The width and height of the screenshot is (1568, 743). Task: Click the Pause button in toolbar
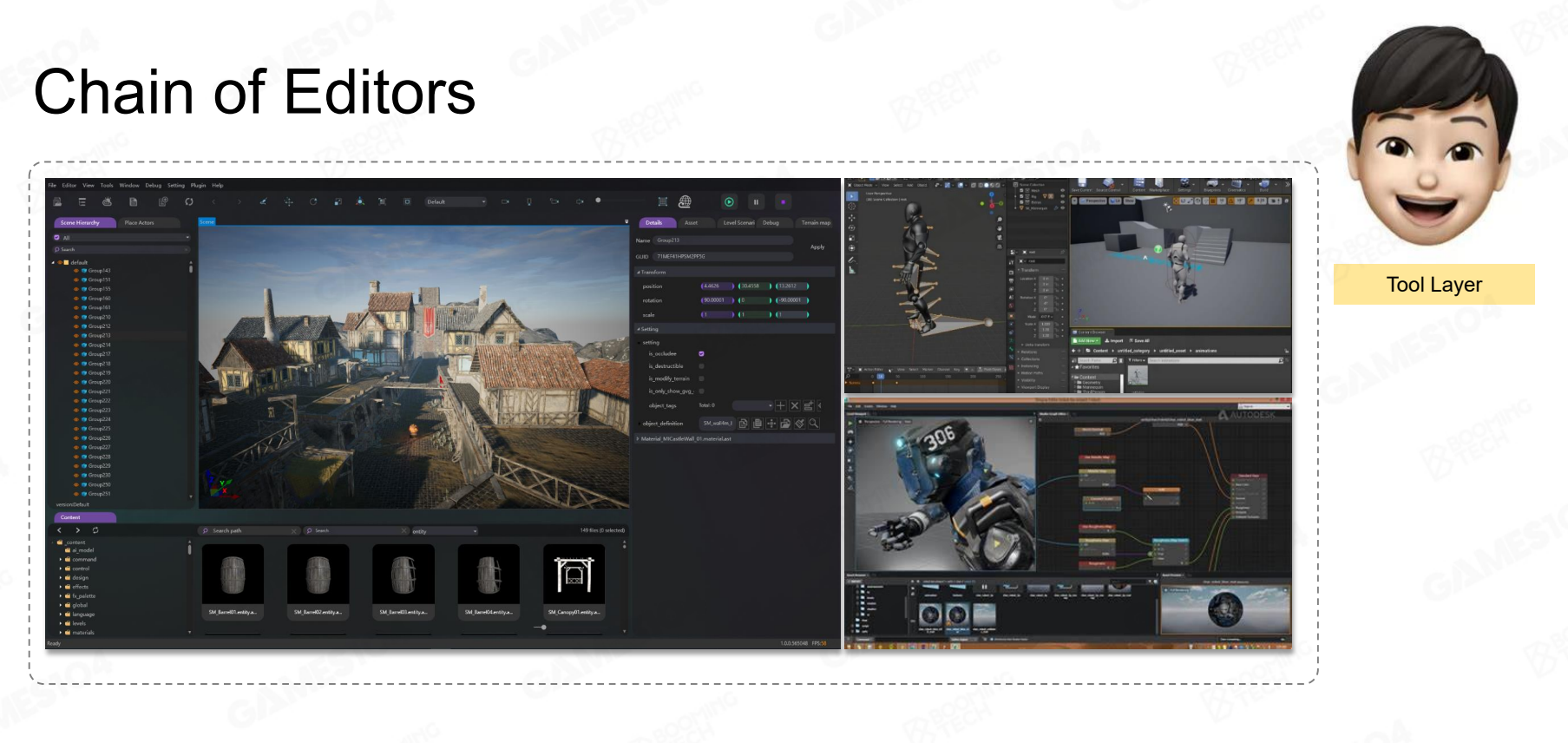coord(756,202)
